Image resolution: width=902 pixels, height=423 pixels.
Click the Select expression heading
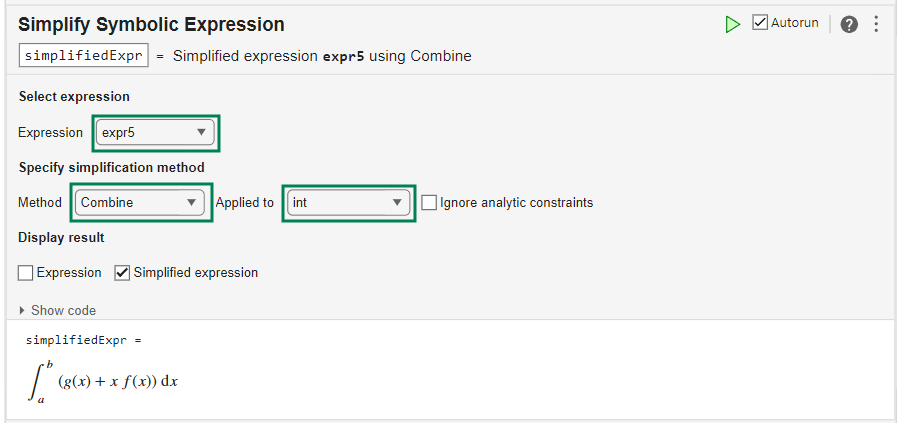pyautogui.click(x=74, y=97)
